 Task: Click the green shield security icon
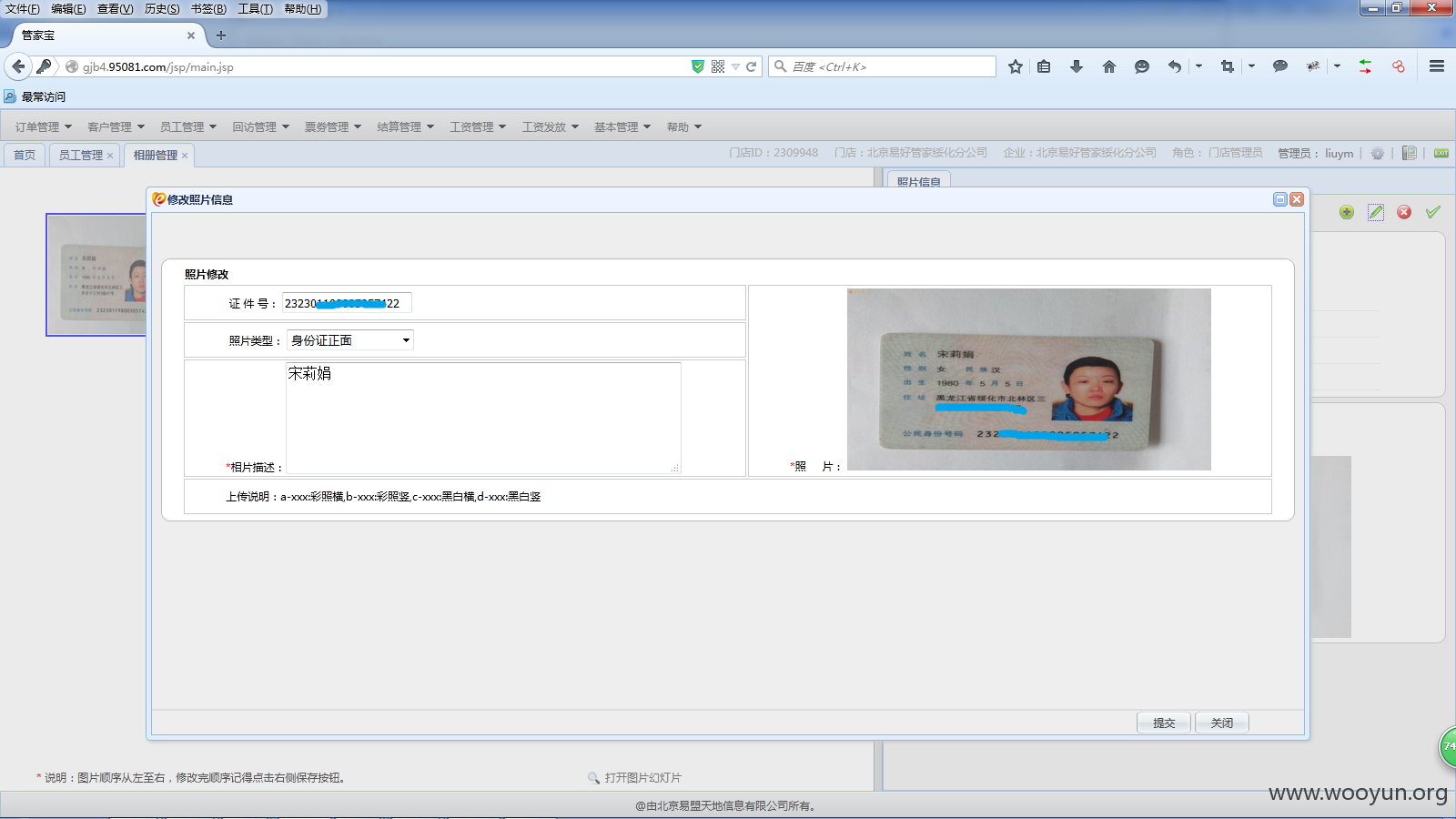click(698, 66)
